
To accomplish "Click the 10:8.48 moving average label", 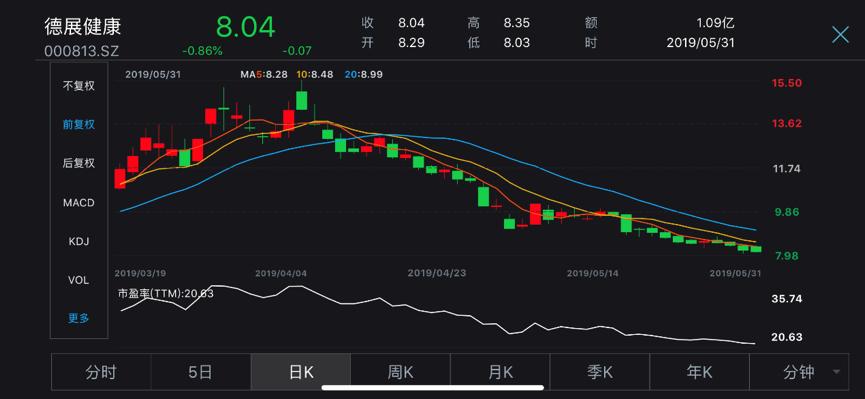I will point(315,74).
